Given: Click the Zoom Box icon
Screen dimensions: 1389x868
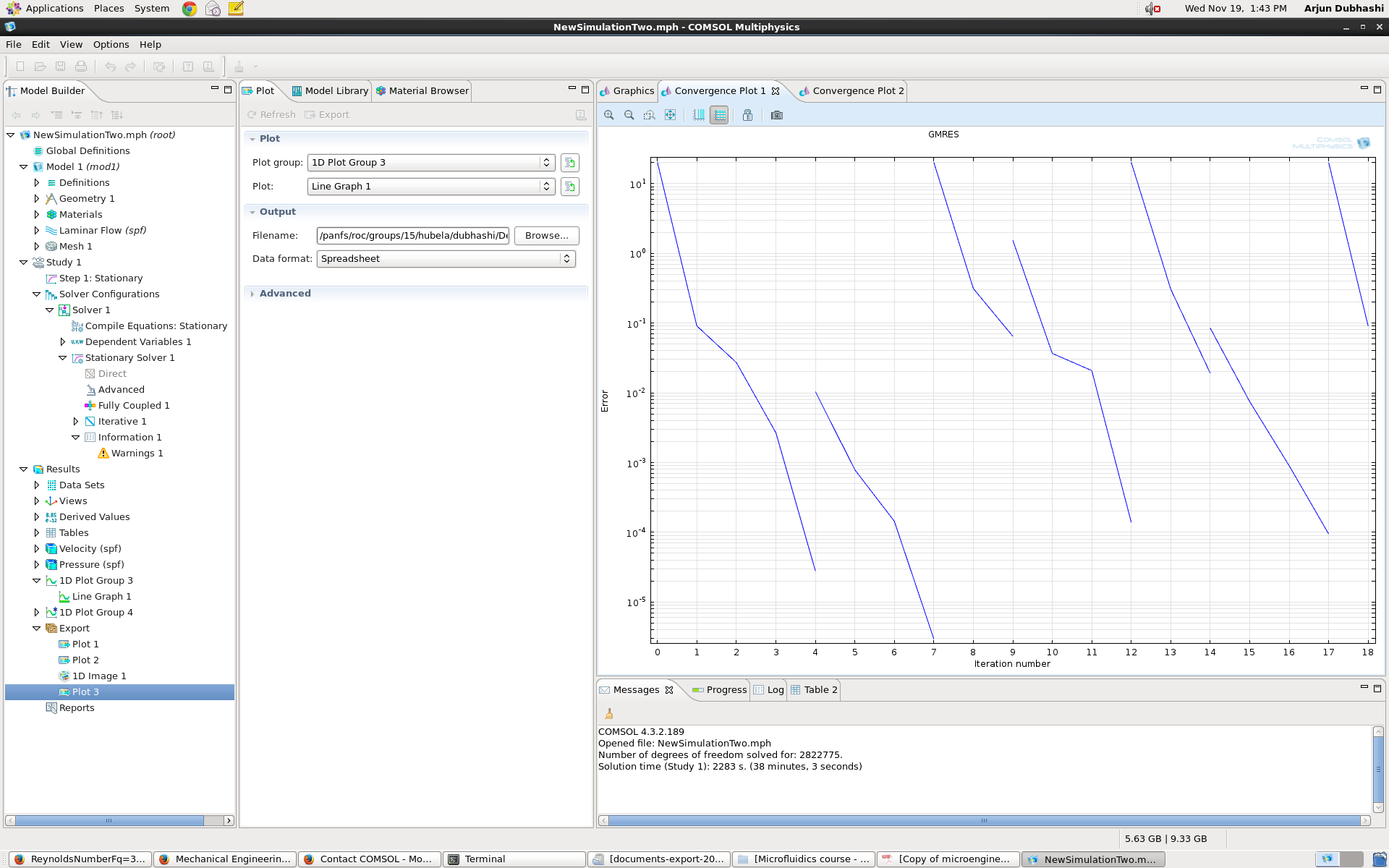Looking at the screenshot, I should (650, 115).
